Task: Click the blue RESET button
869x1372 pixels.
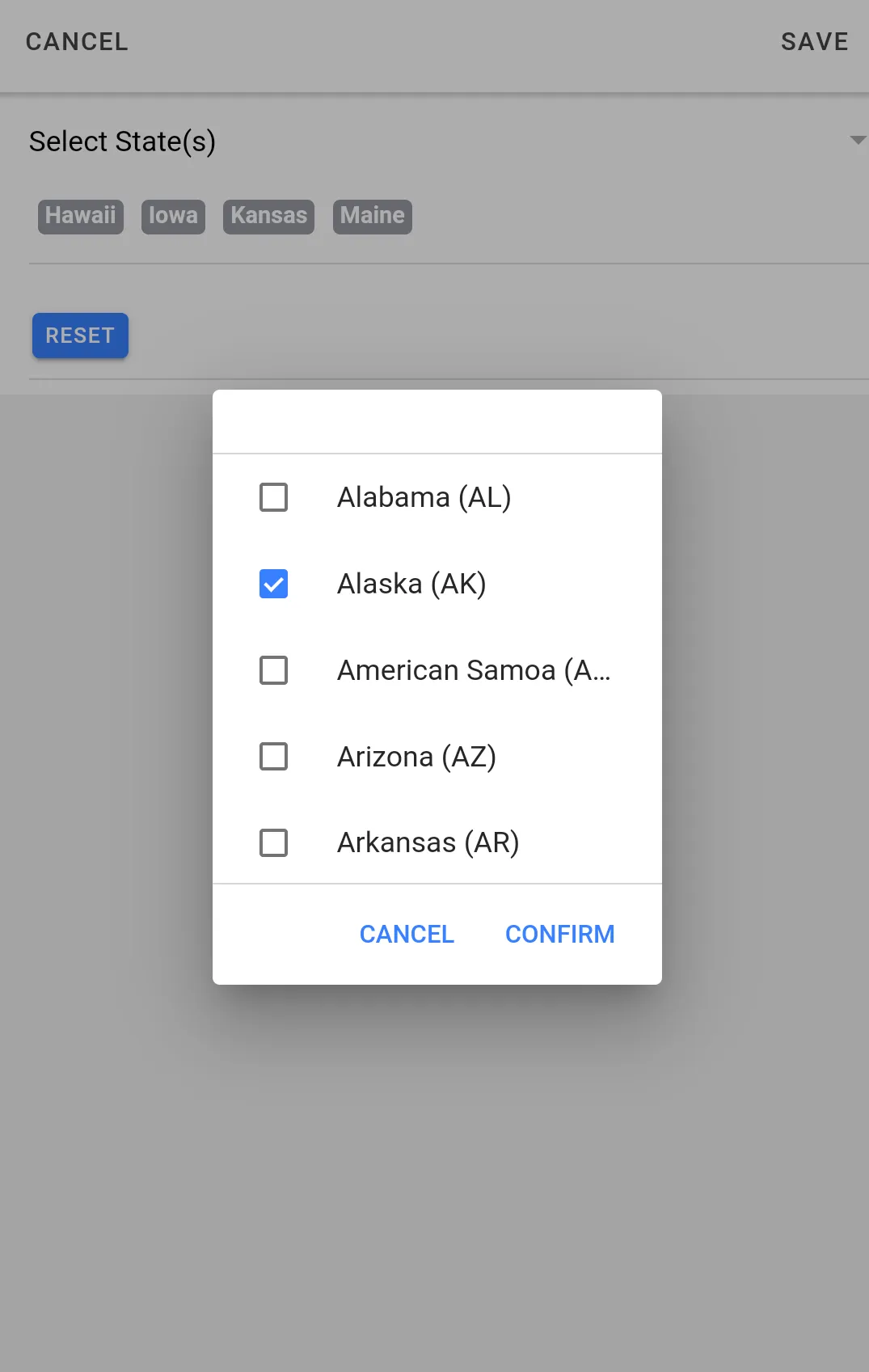Action: click(x=80, y=336)
